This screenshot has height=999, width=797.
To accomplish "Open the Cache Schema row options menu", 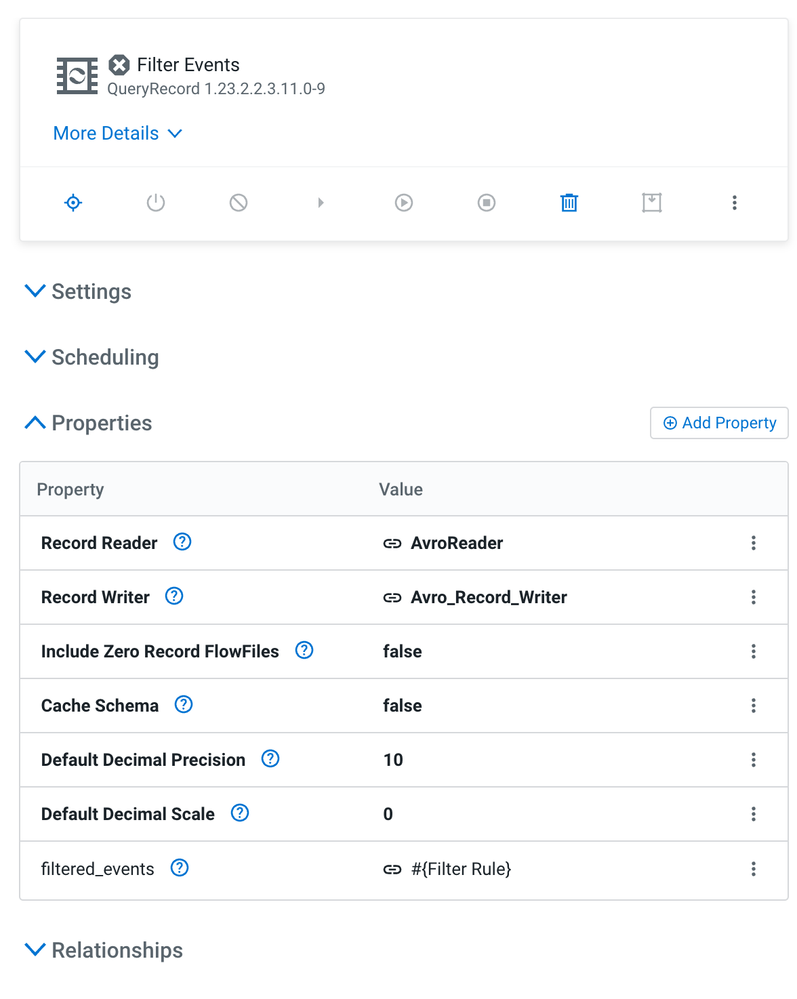I will click(x=753, y=705).
